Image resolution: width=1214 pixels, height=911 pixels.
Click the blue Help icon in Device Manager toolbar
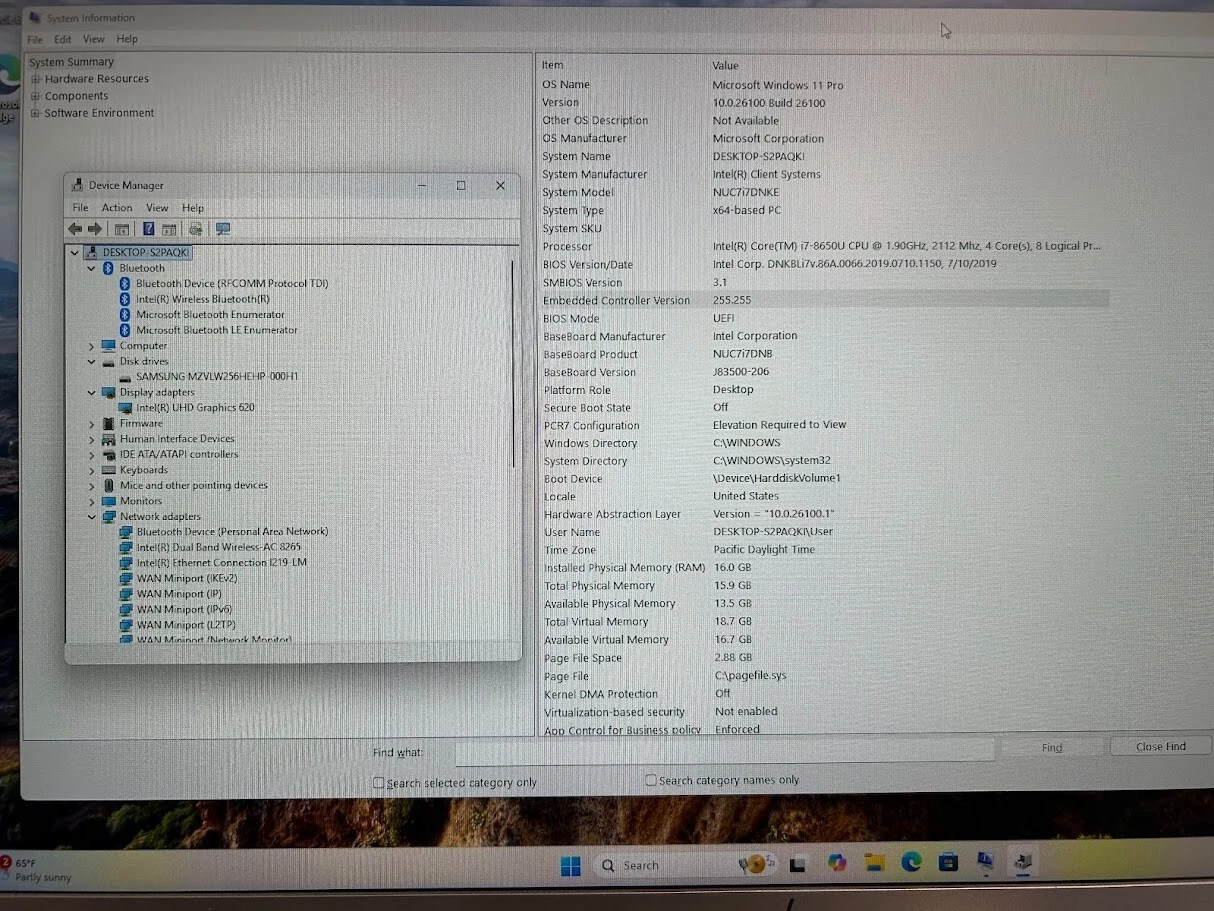pos(148,229)
